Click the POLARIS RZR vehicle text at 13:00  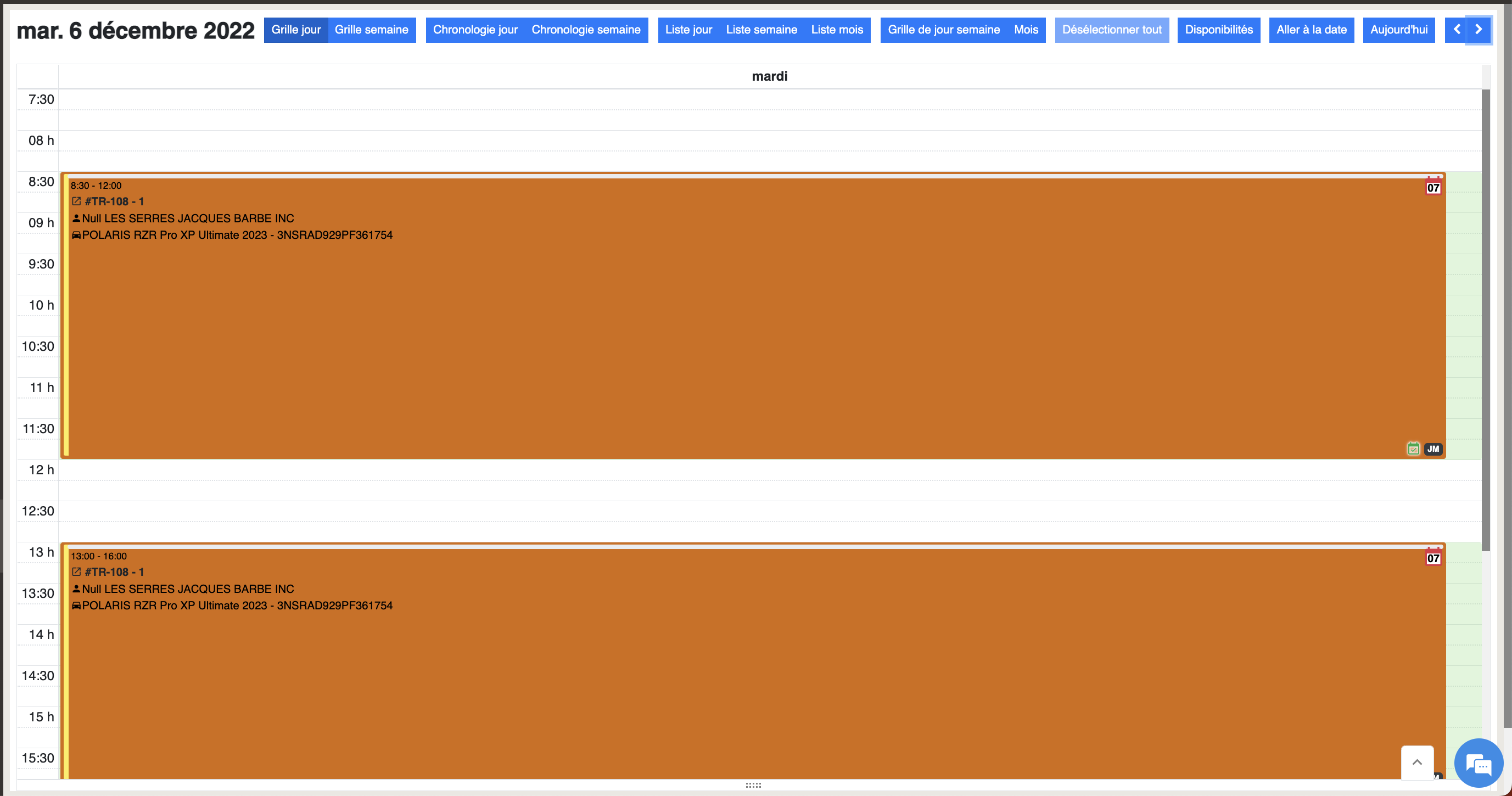[x=237, y=605]
